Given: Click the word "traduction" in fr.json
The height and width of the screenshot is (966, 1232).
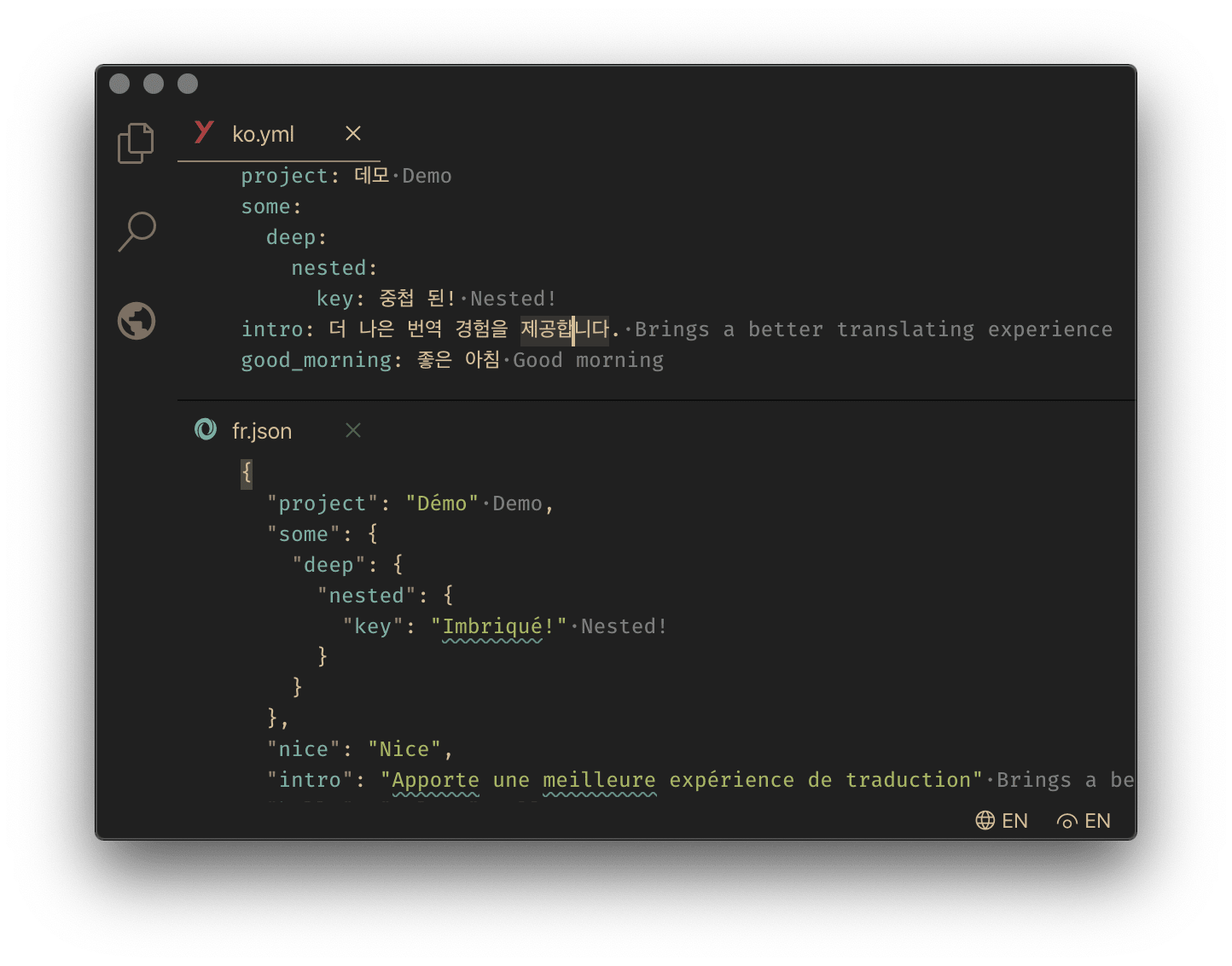Looking at the screenshot, I should pos(908,780).
